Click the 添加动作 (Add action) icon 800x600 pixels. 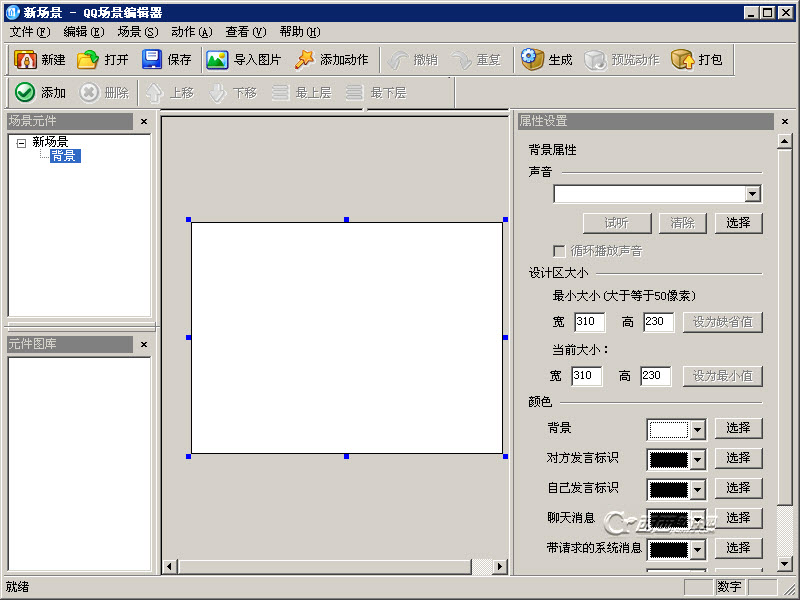pos(304,60)
